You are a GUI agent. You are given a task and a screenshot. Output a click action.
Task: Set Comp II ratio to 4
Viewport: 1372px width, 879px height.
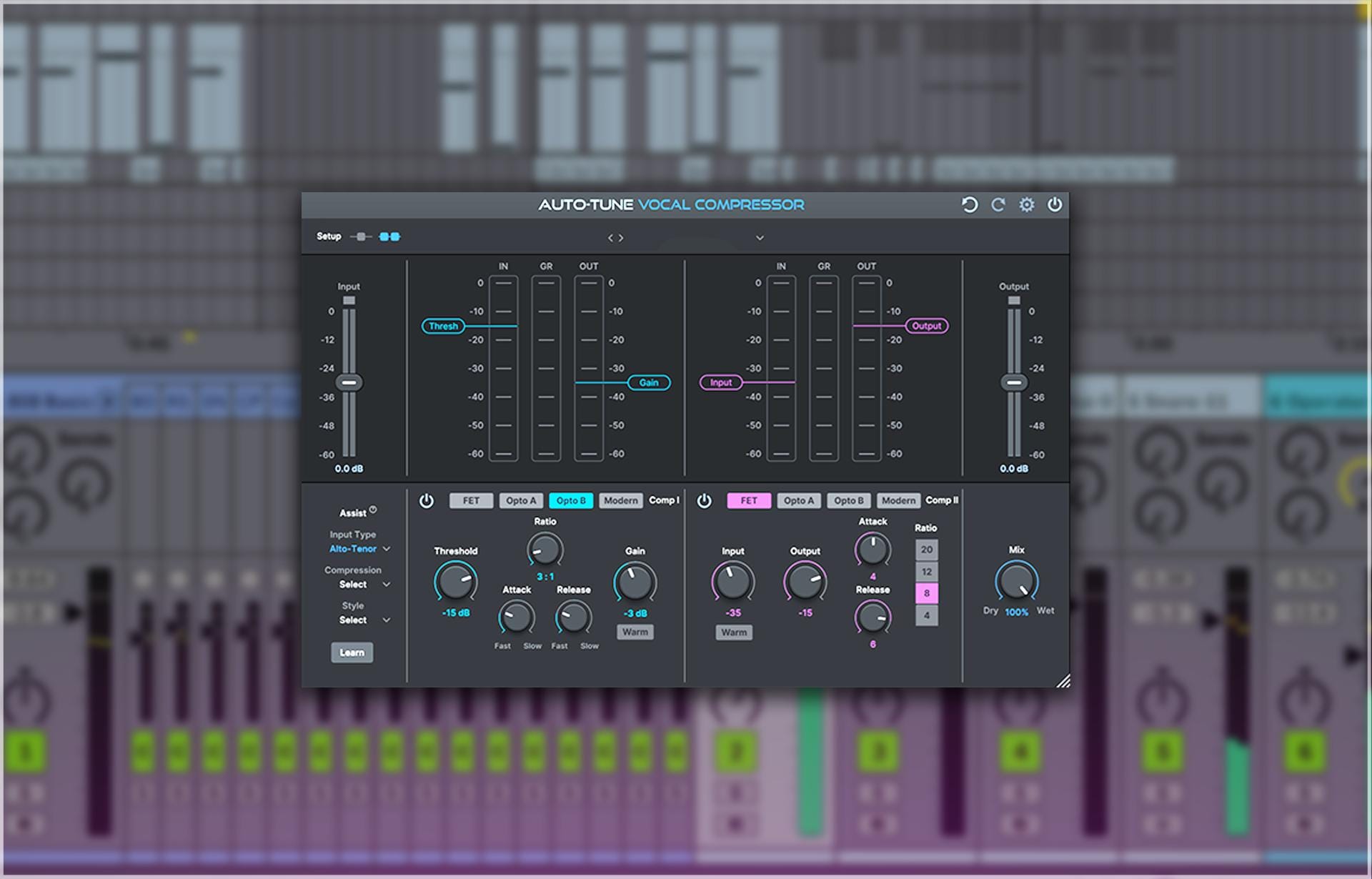[927, 615]
